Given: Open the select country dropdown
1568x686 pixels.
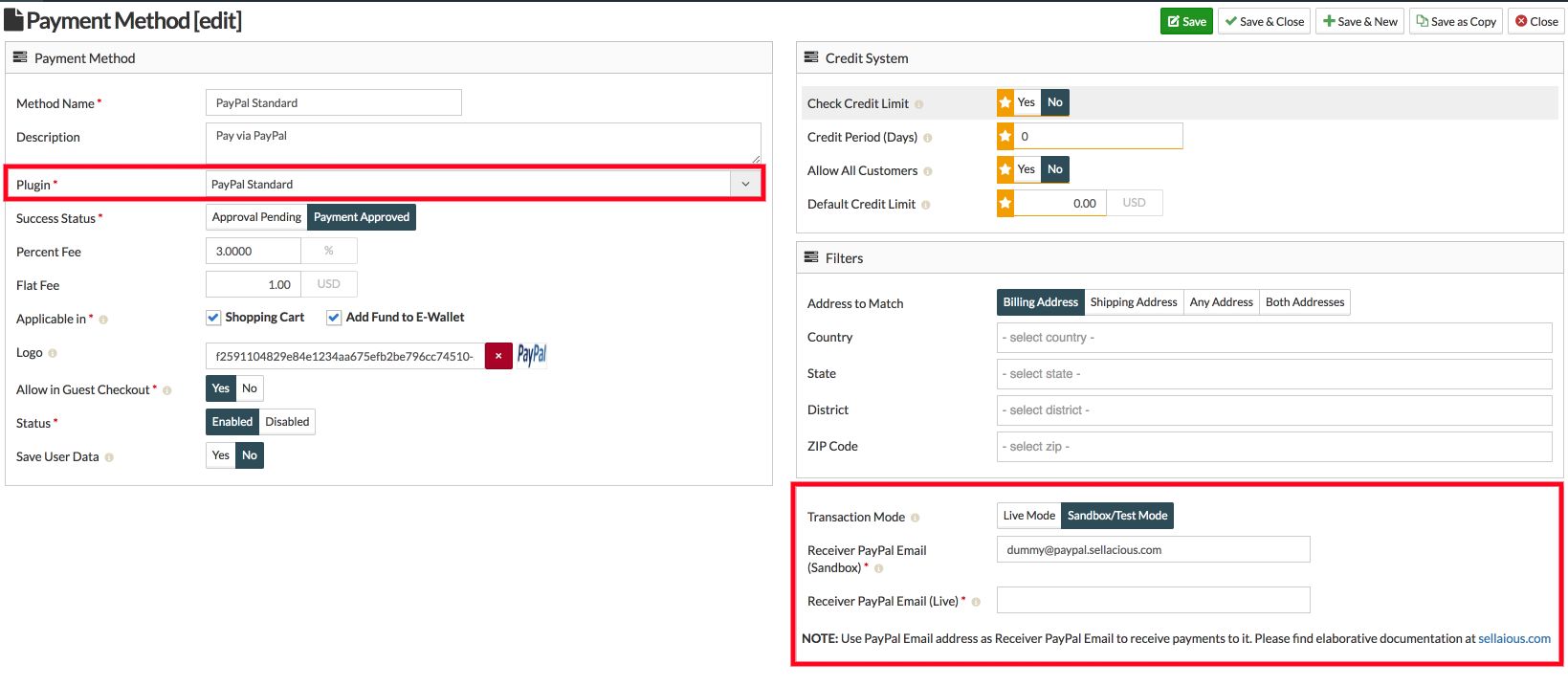Looking at the screenshot, I should [1274, 338].
